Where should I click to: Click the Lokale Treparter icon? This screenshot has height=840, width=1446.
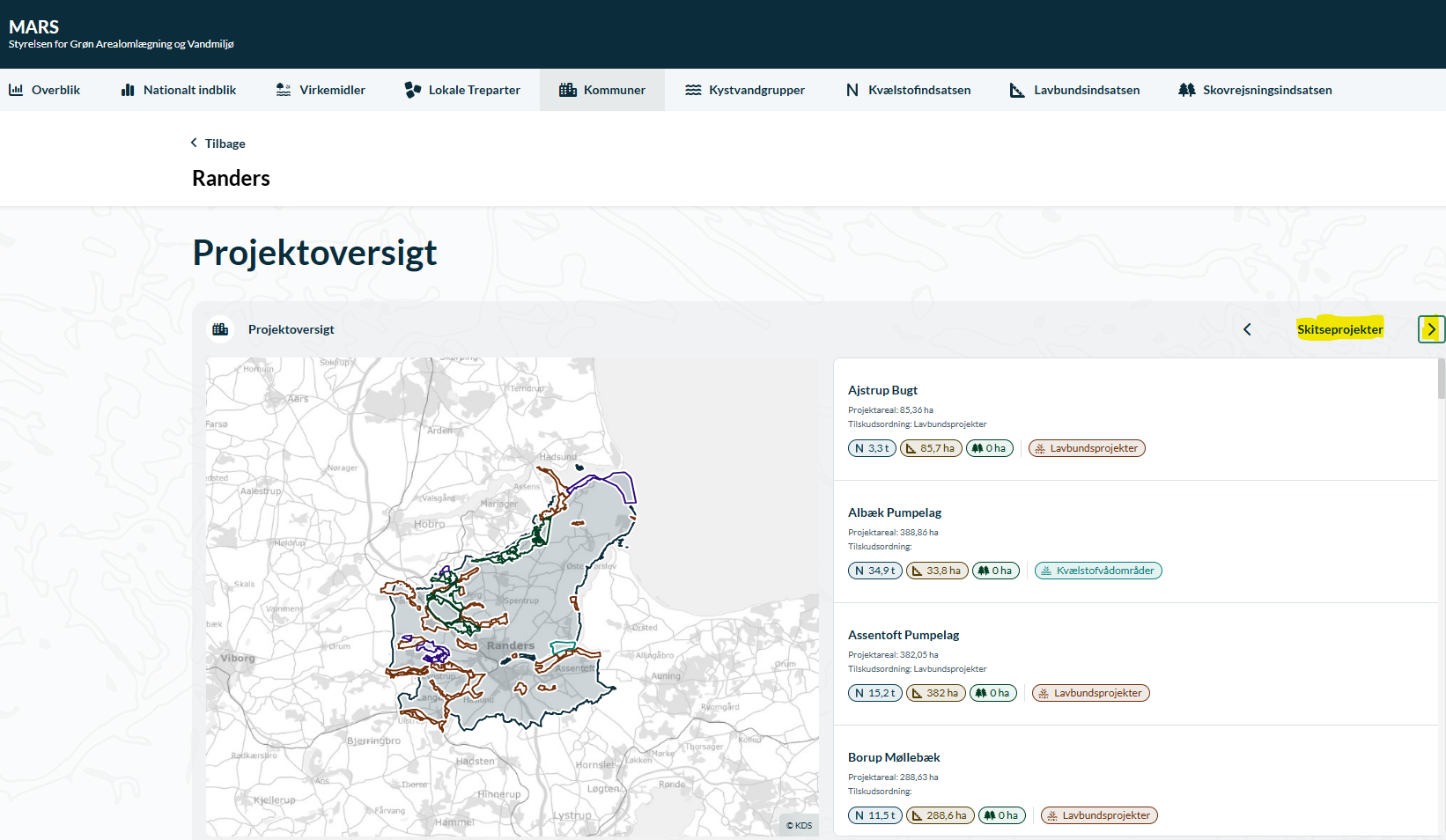(412, 90)
